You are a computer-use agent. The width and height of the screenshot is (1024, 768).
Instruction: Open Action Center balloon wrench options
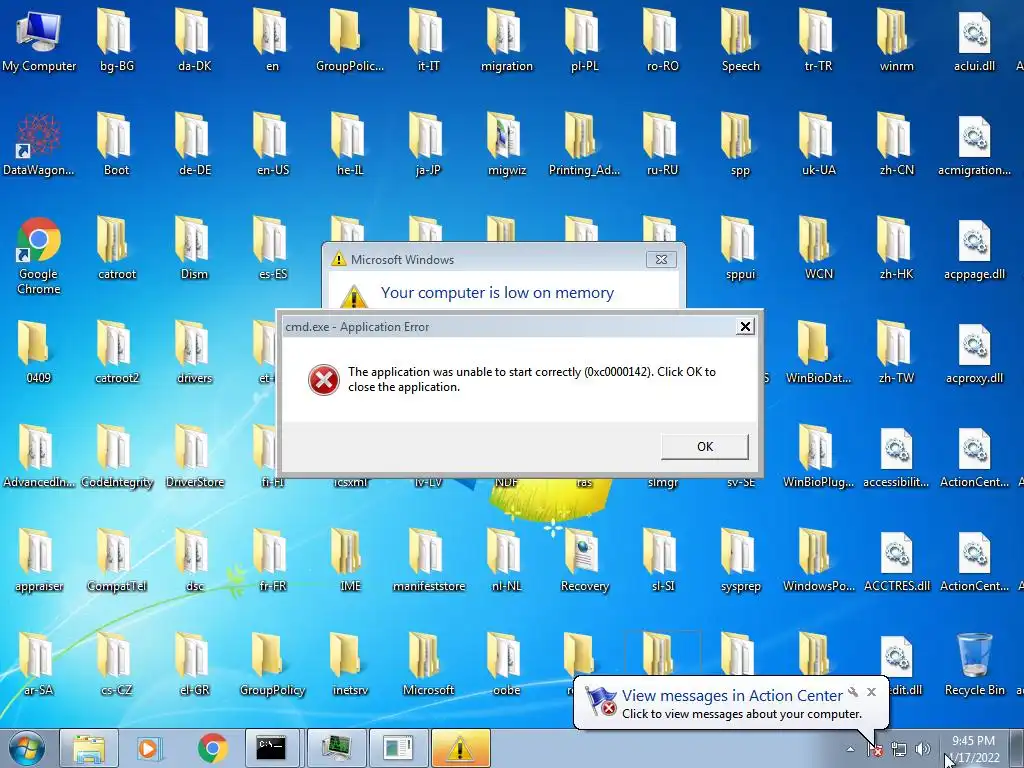[x=853, y=692]
